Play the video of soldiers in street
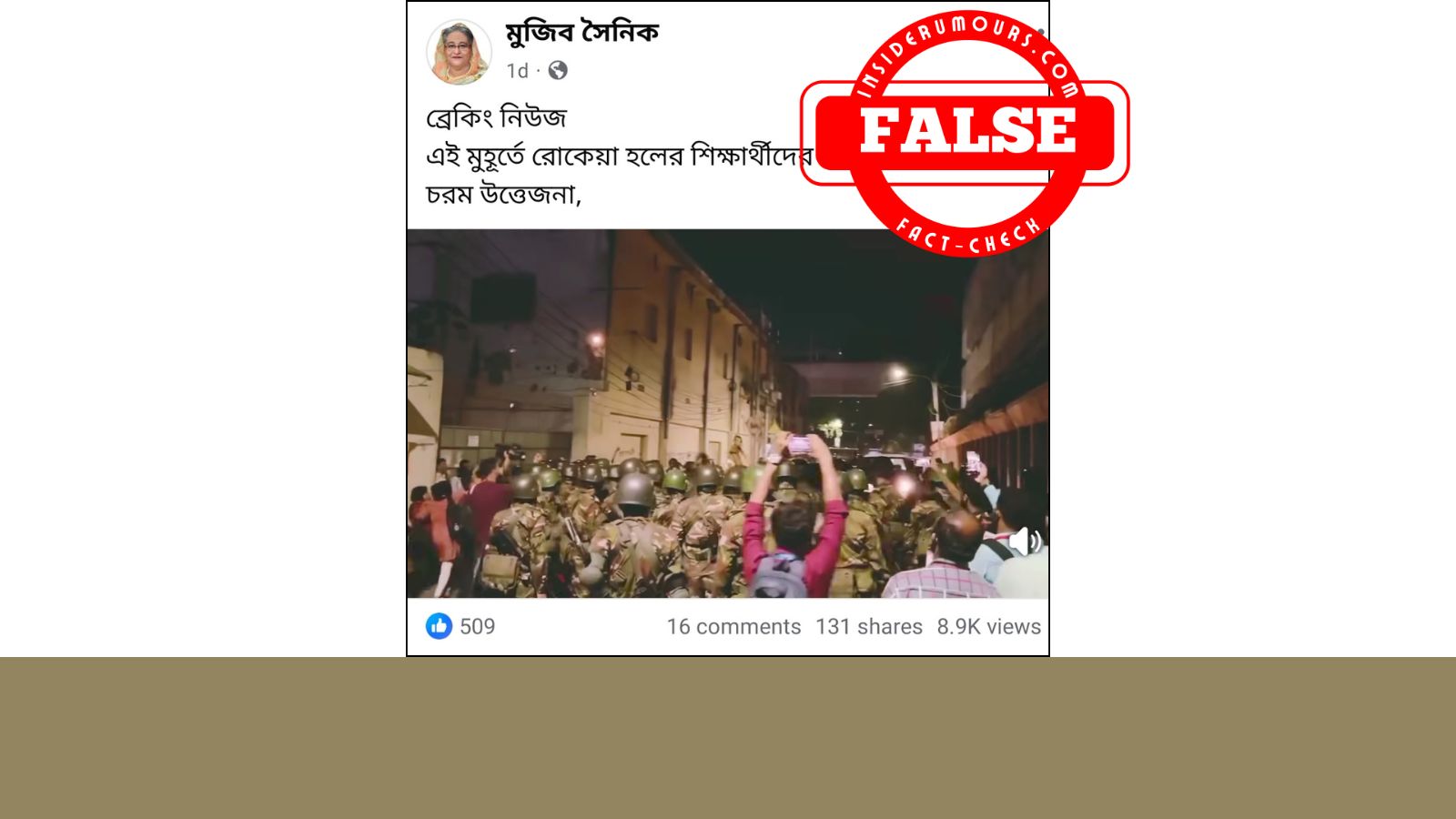1456x819 pixels. 728,413
